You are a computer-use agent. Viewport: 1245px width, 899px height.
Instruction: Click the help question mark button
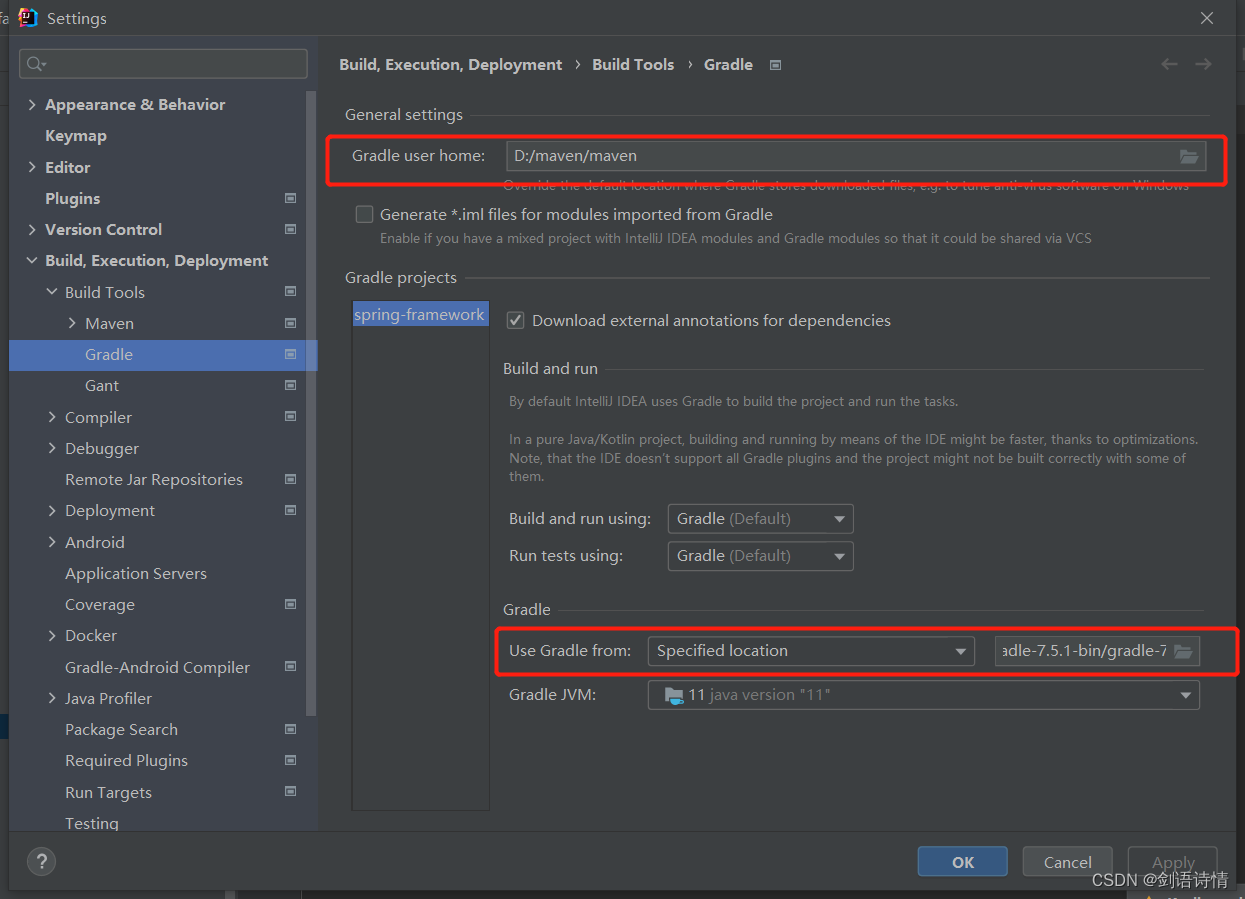[41, 861]
